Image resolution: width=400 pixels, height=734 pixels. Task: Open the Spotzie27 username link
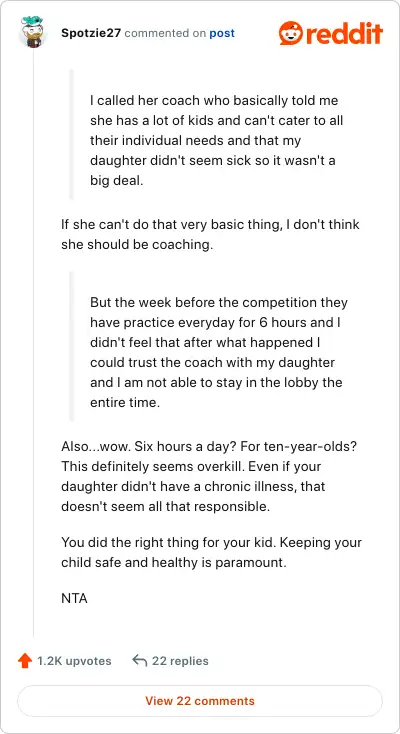tap(91, 33)
